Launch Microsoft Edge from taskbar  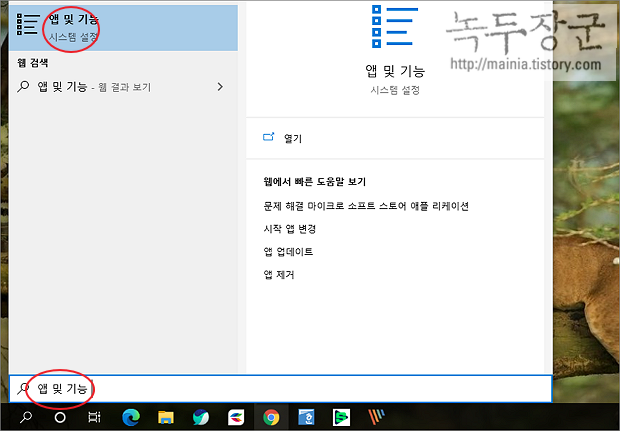coord(131,417)
